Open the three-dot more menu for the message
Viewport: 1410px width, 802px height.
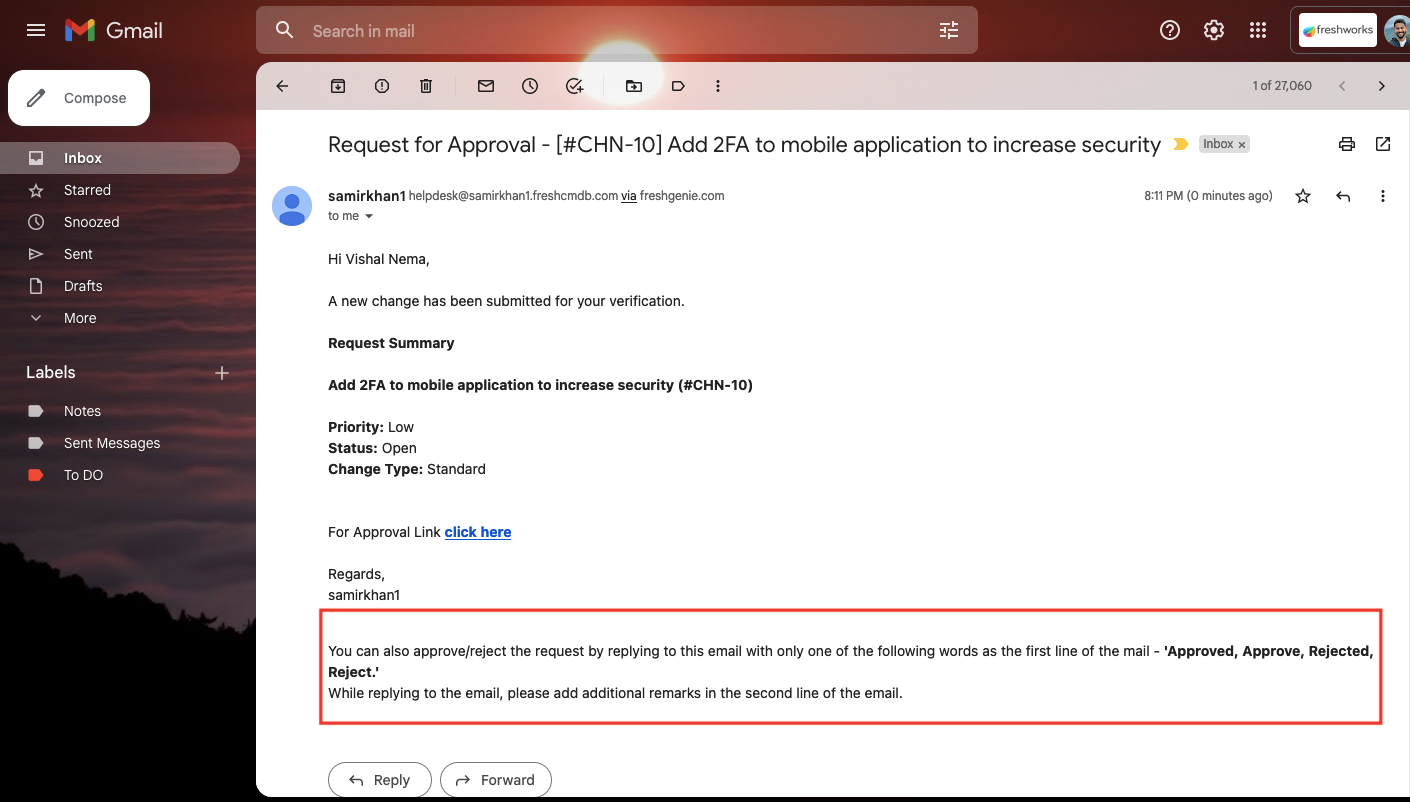(1383, 195)
